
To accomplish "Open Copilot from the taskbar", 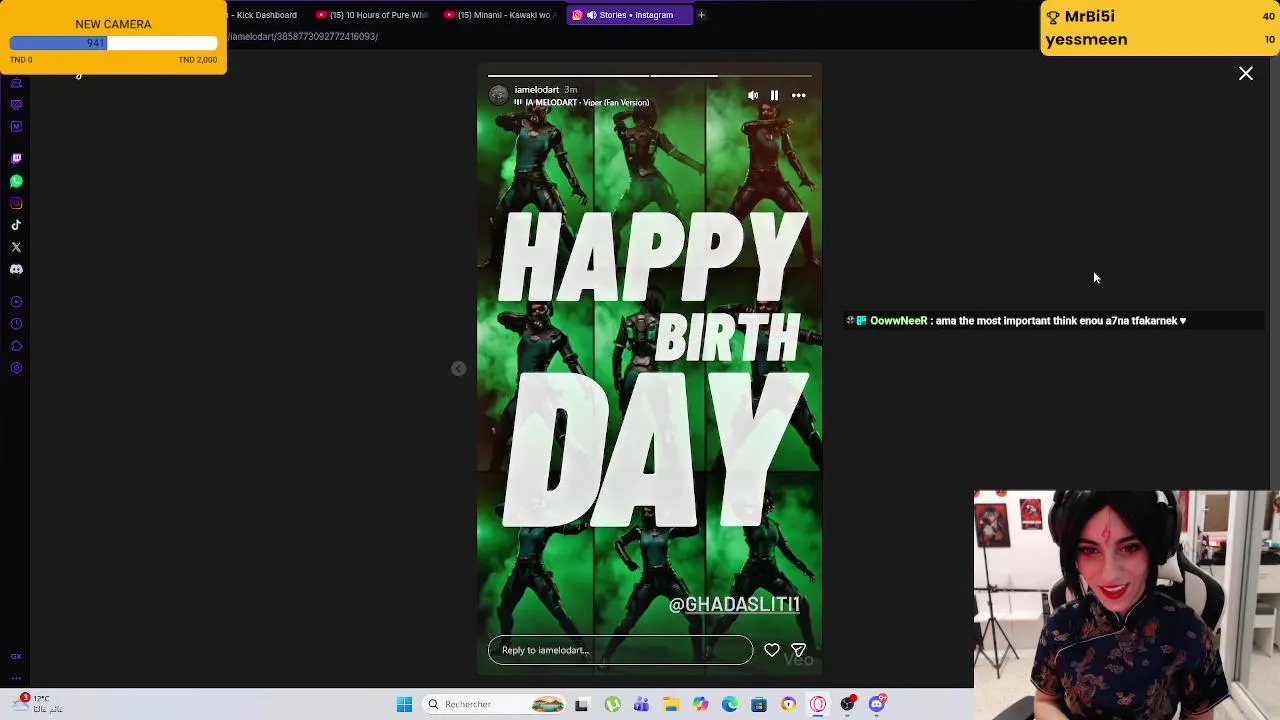I will coord(700,705).
